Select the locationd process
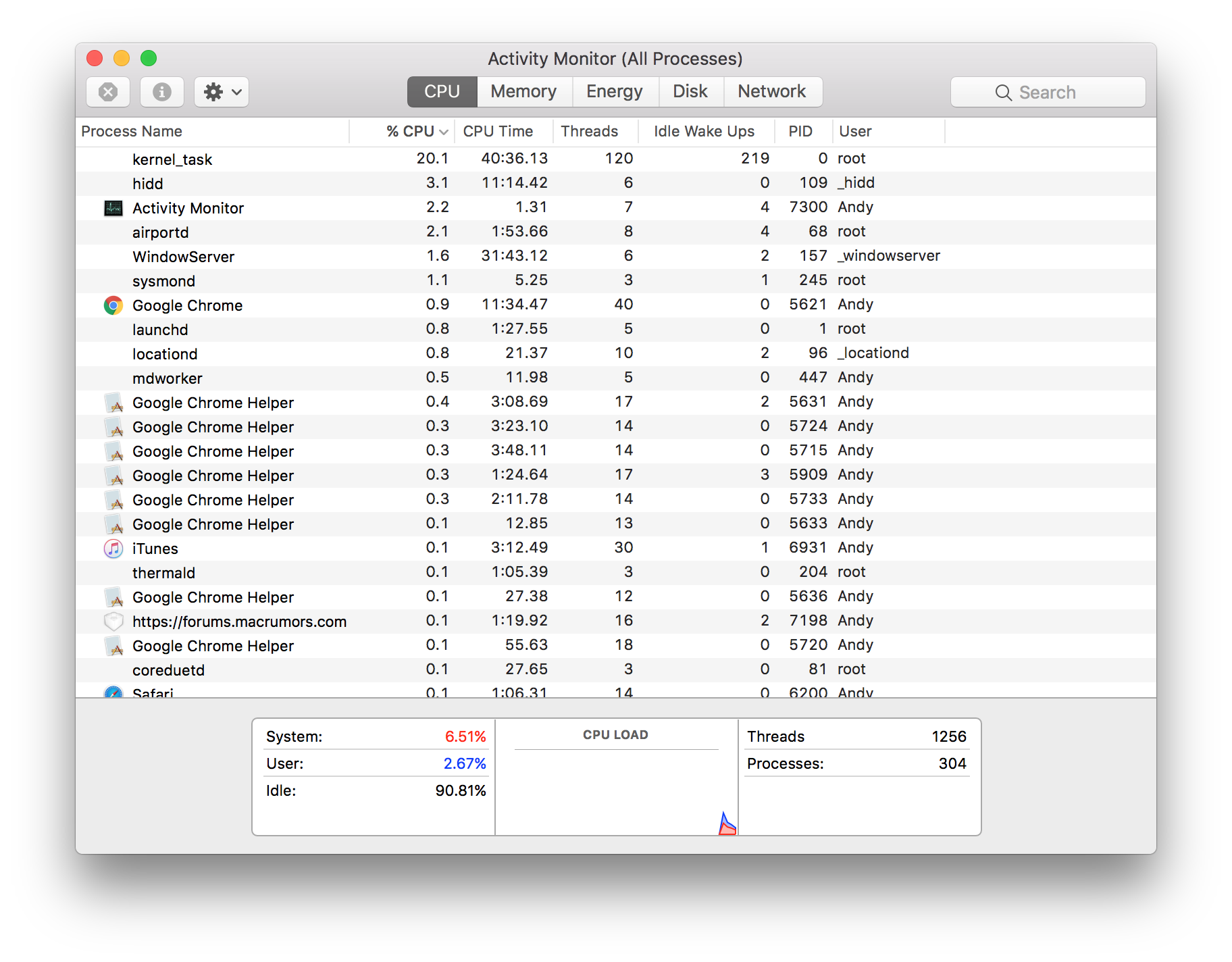Viewport: 1232px width, 962px height. (616, 354)
